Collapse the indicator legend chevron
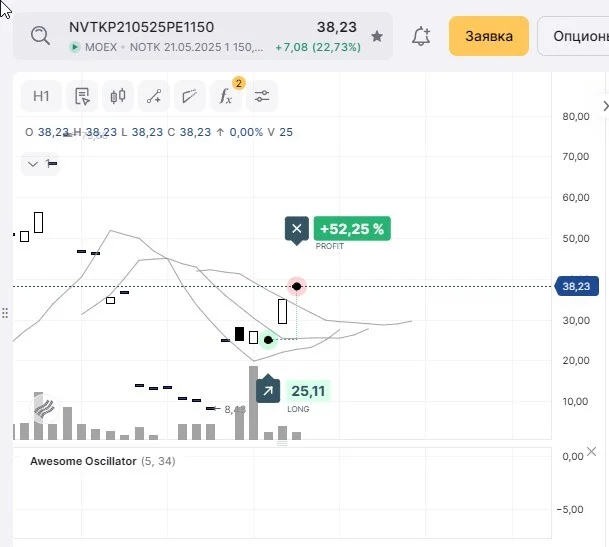The width and height of the screenshot is (609, 547). click(33, 164)
